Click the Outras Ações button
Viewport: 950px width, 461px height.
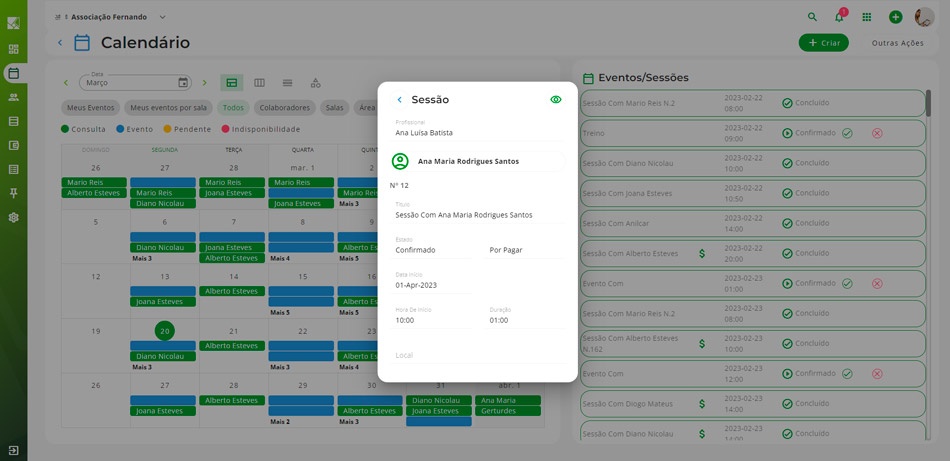click(897, 43)
